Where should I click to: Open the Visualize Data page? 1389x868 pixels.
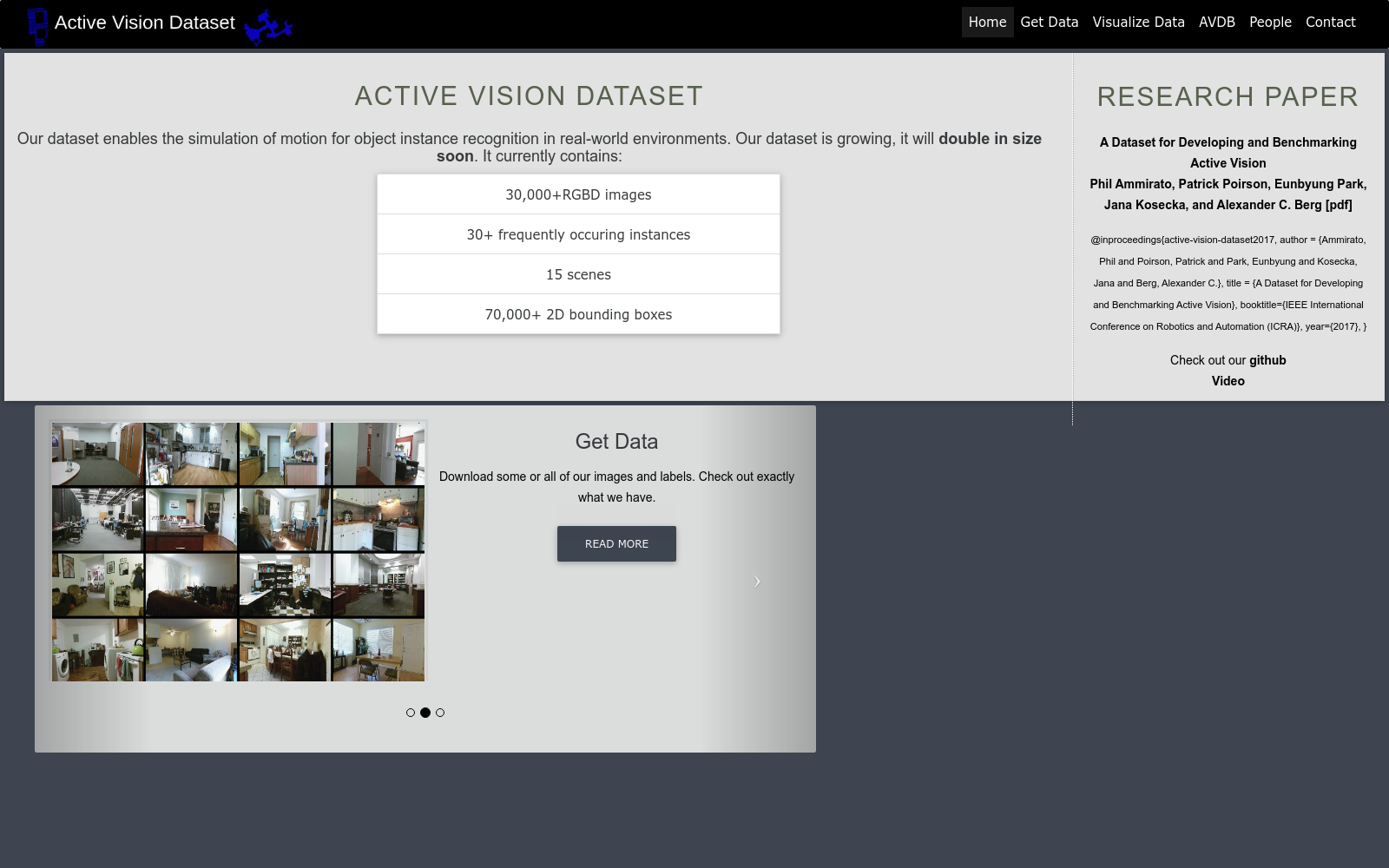click(1138, 23)
